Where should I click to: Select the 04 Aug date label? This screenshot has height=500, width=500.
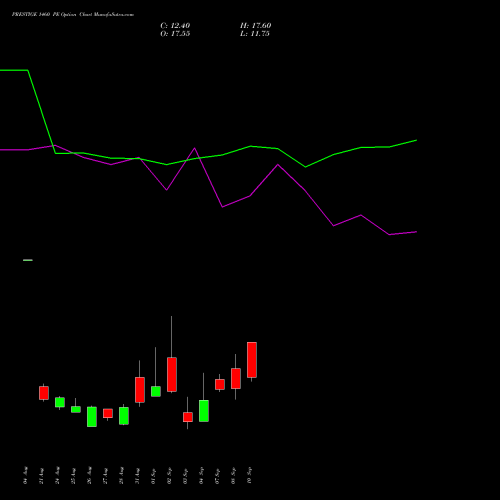(x=25, y=475)
